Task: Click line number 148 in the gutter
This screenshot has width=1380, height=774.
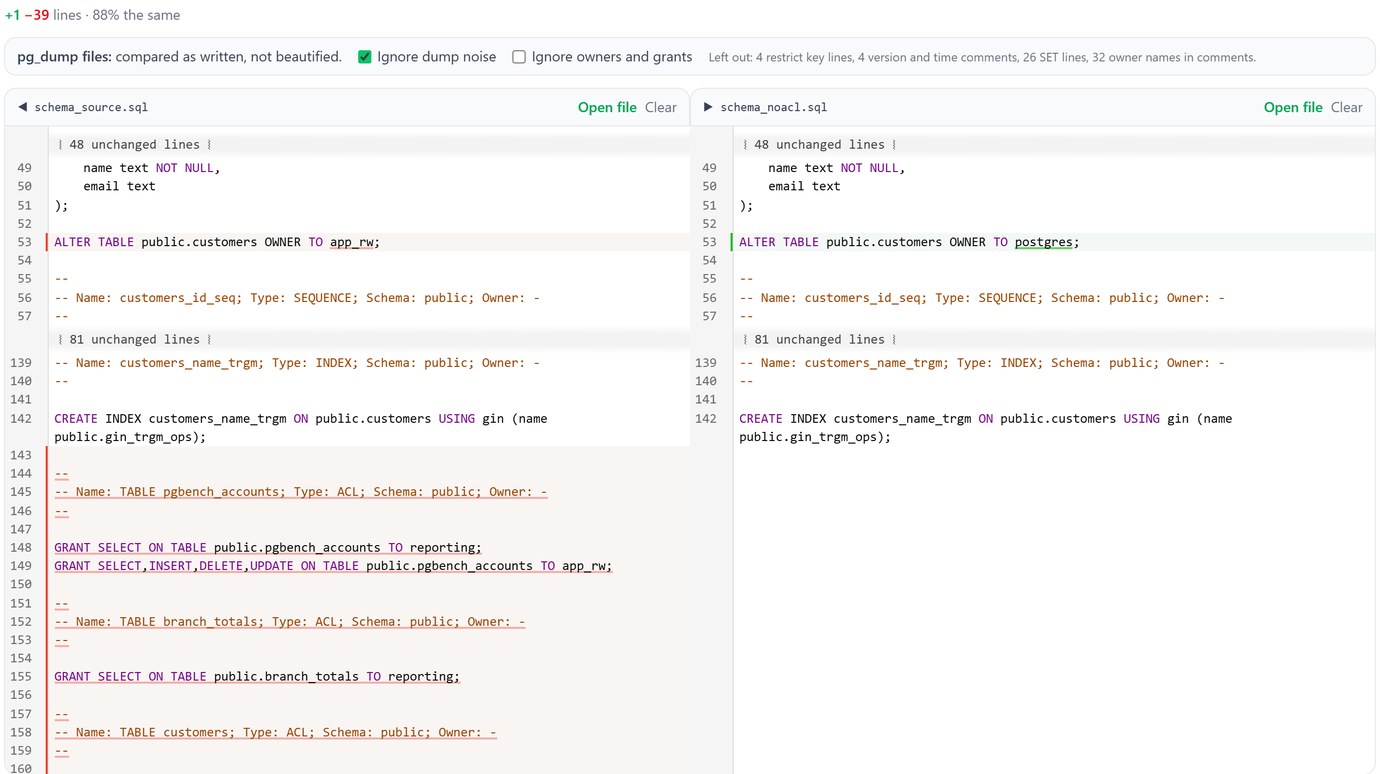Action: pos(21,548)
